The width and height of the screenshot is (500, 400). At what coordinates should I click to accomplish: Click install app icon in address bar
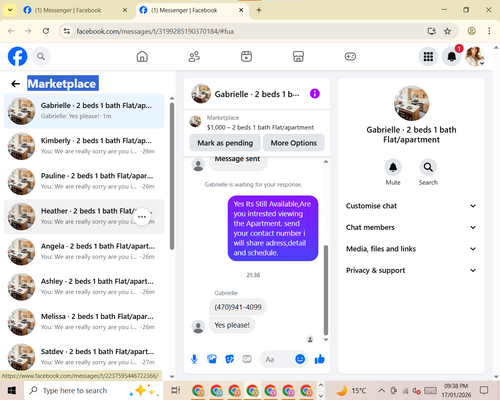(x=432, y=31)
